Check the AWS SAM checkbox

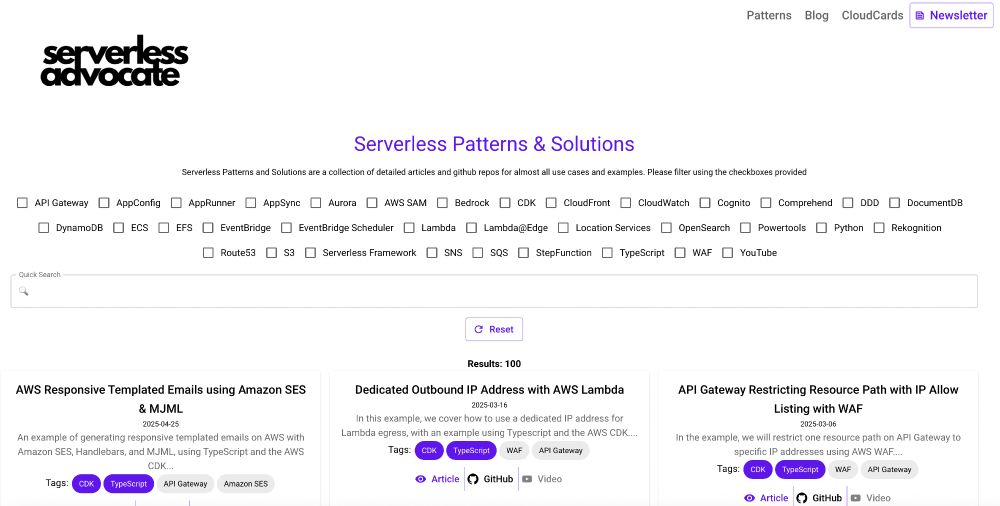pyautogui.click(x=372, y=202)
